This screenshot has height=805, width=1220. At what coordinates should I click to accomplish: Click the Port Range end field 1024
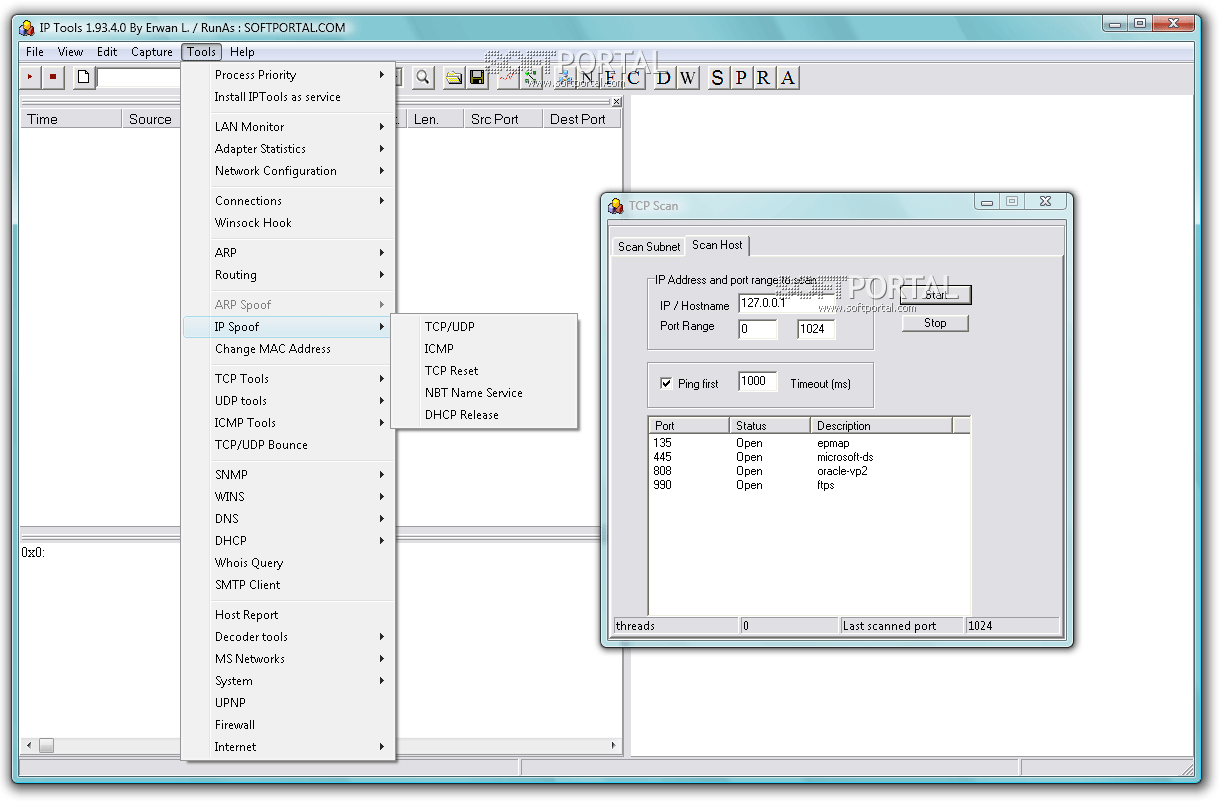[x=816, y=329]
